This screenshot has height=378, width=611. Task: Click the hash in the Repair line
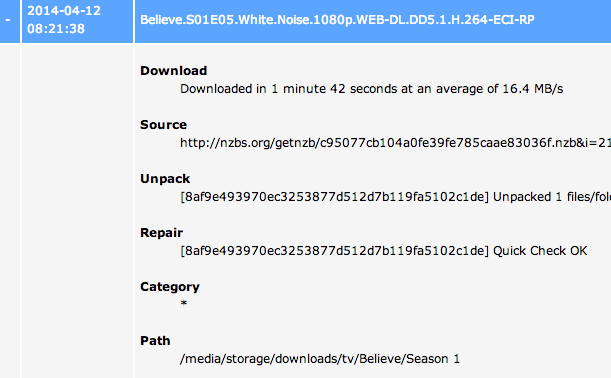pos(334,251)
